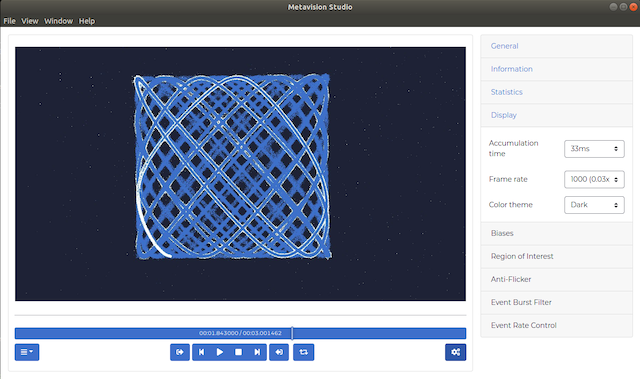Close the Metavision Studio window
The height and width of the screenshot is (379, 640).
(x=633, y=7)
